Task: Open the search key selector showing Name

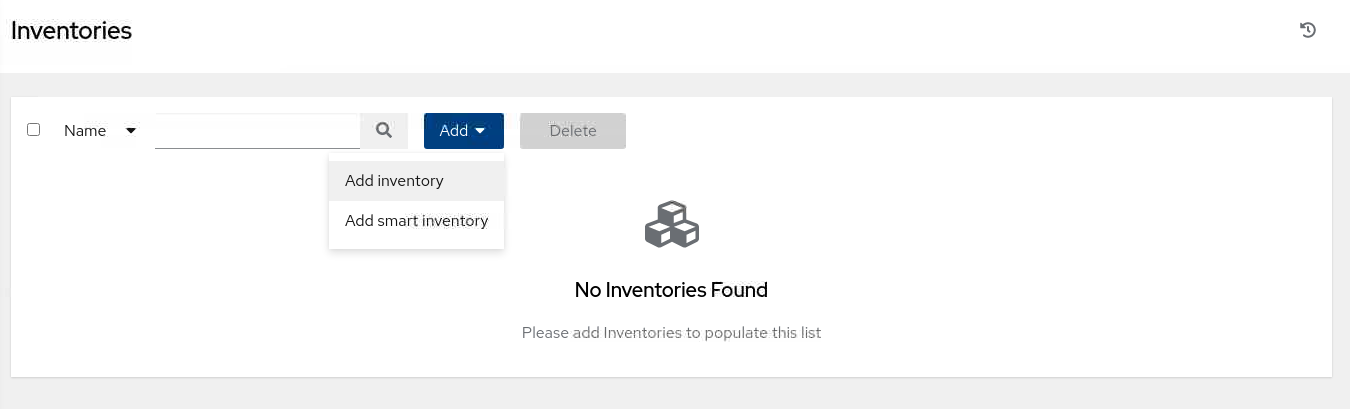Action: point(100,131)
